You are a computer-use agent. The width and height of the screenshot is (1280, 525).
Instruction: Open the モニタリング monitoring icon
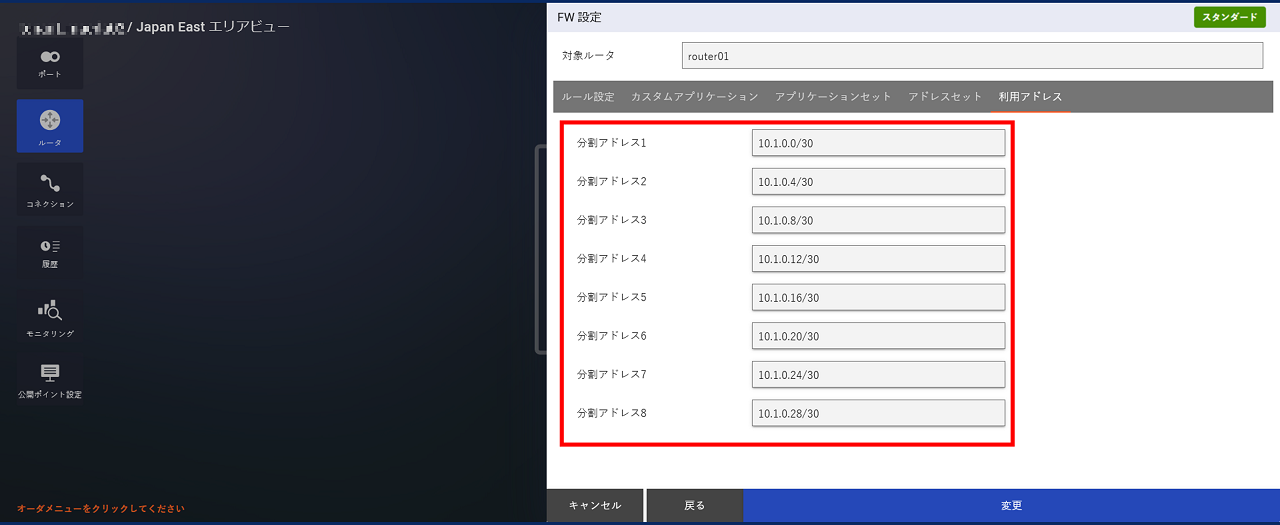click(x=50, y=318)
